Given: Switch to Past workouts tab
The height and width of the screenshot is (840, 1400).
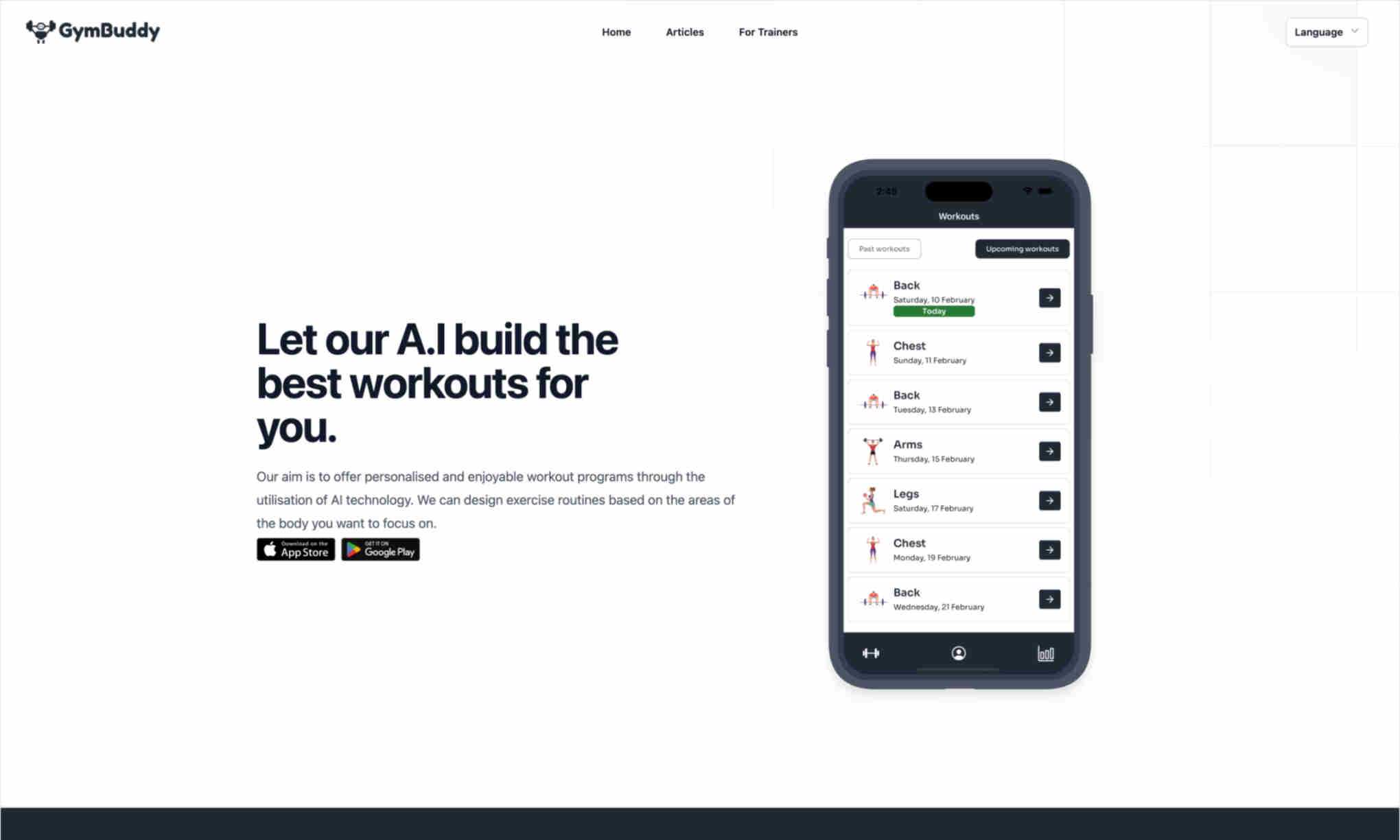Looking at the screenshot, I should (x=884, y=248).
